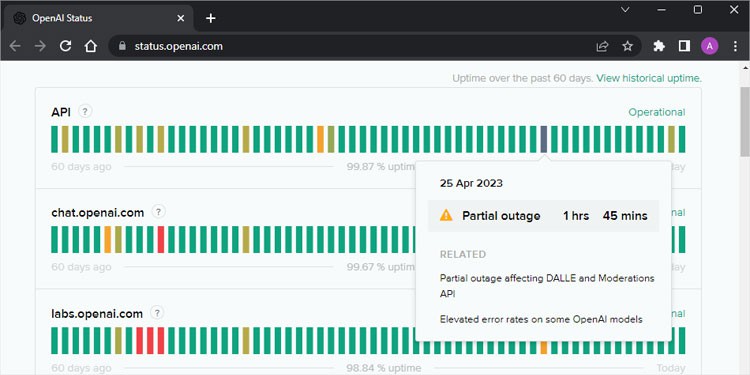Click the first red bar in labs.openai.com uptime
The height and width of the screenshot is (375, 750).
click(140, 341)
